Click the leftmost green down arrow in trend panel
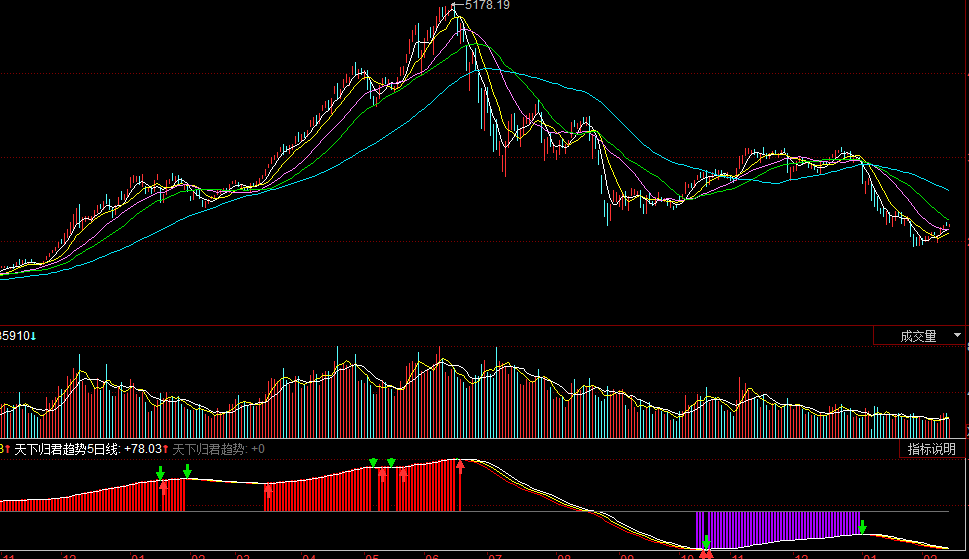This screenshot has width=969, height=559. point(160,472)
